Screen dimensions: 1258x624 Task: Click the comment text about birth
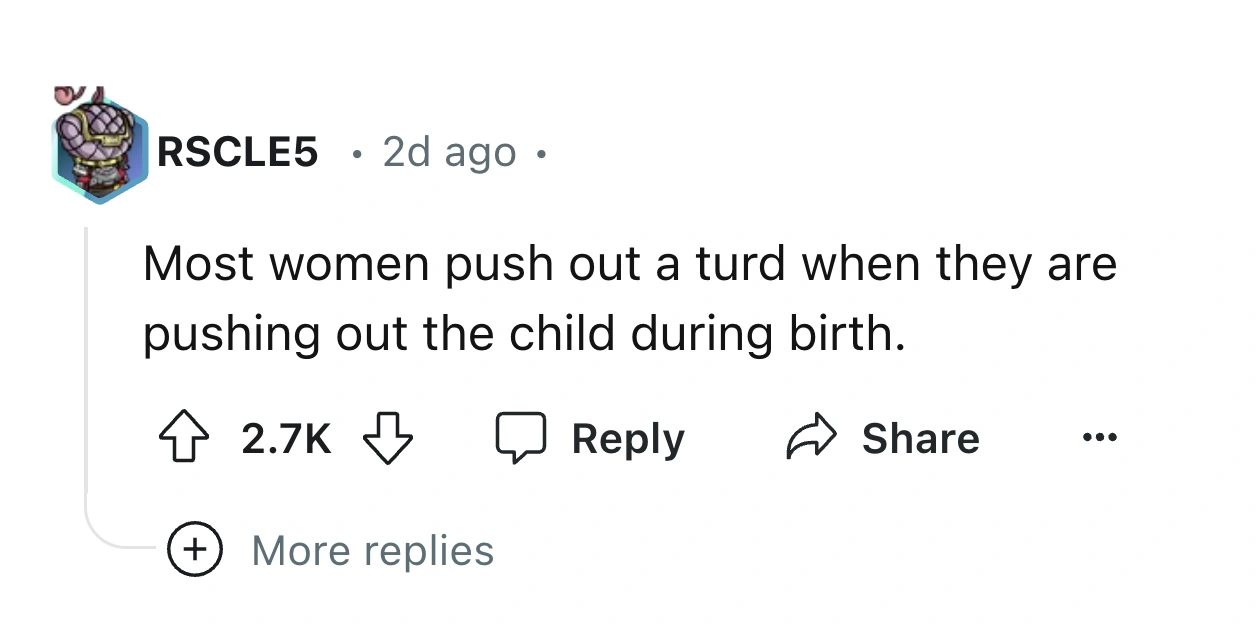(x=630, y=298)
